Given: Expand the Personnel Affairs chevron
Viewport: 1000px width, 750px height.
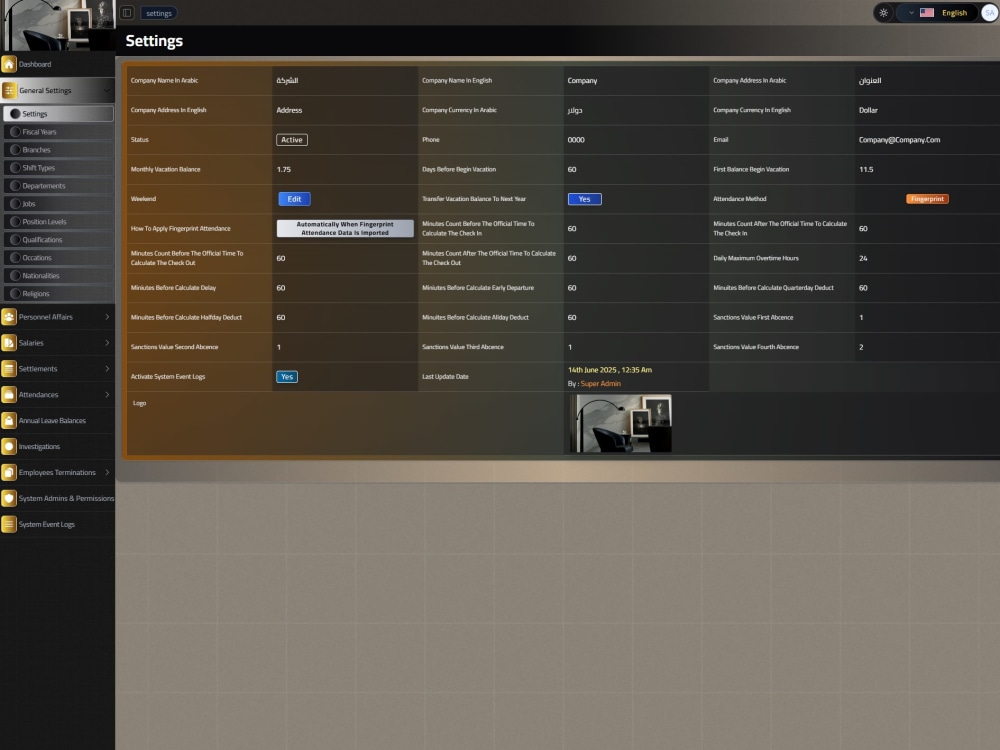Looking at the screenshot, I should pyautogui.click(x=107, y=317).
